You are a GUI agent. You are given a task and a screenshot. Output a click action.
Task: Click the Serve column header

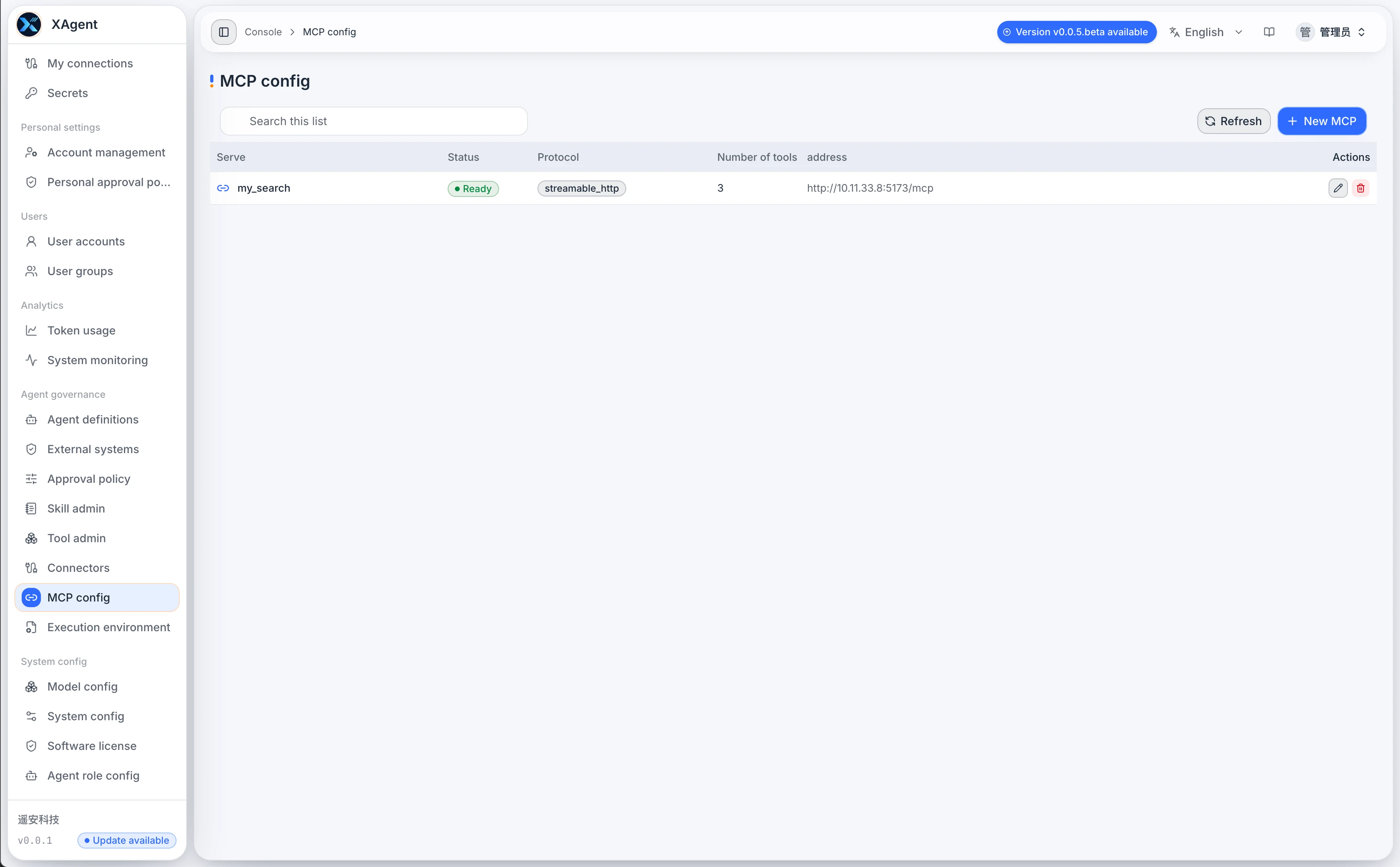point(231,157)
